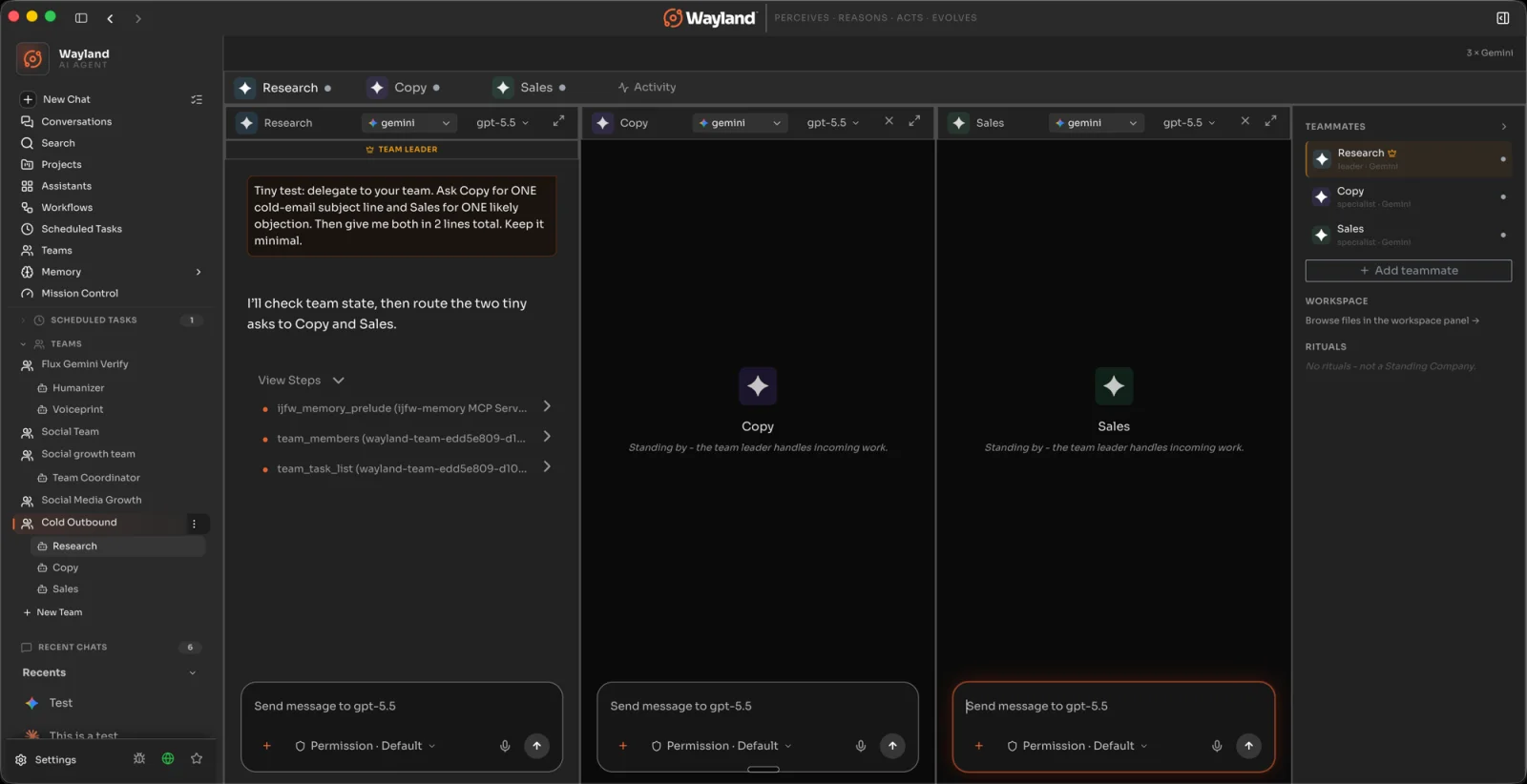Viewport: 1527px width, 784px height.
Task: Switch to the Copy tab
Action: click(x=404, y=88)
